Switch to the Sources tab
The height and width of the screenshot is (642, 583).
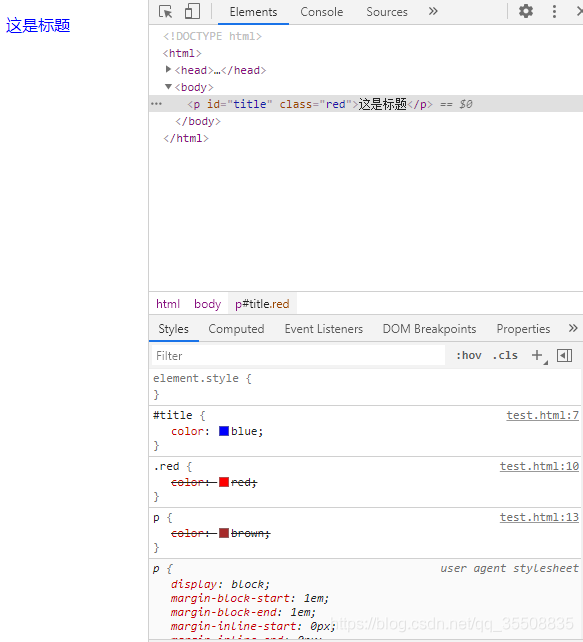(x=386, y=12)
